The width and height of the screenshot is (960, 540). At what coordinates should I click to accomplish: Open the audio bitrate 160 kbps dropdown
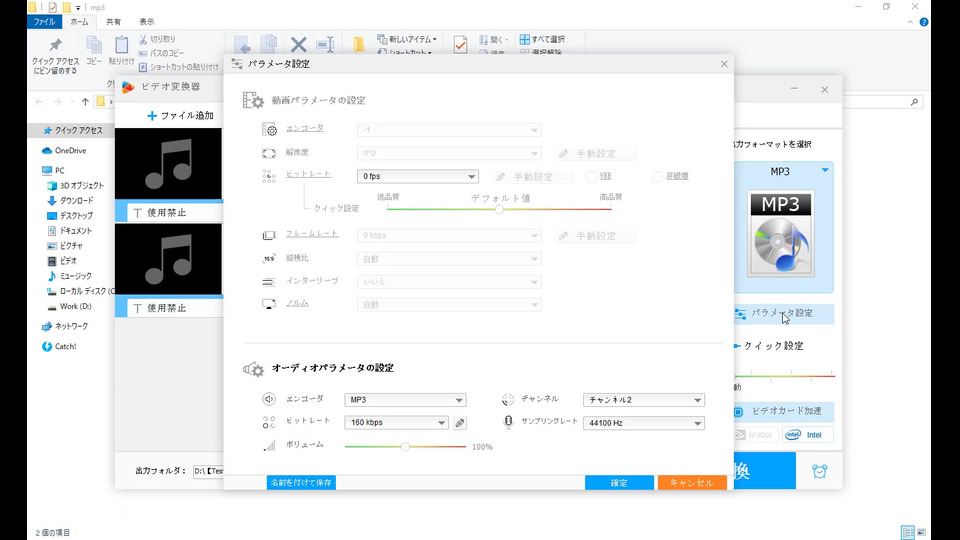396,422
